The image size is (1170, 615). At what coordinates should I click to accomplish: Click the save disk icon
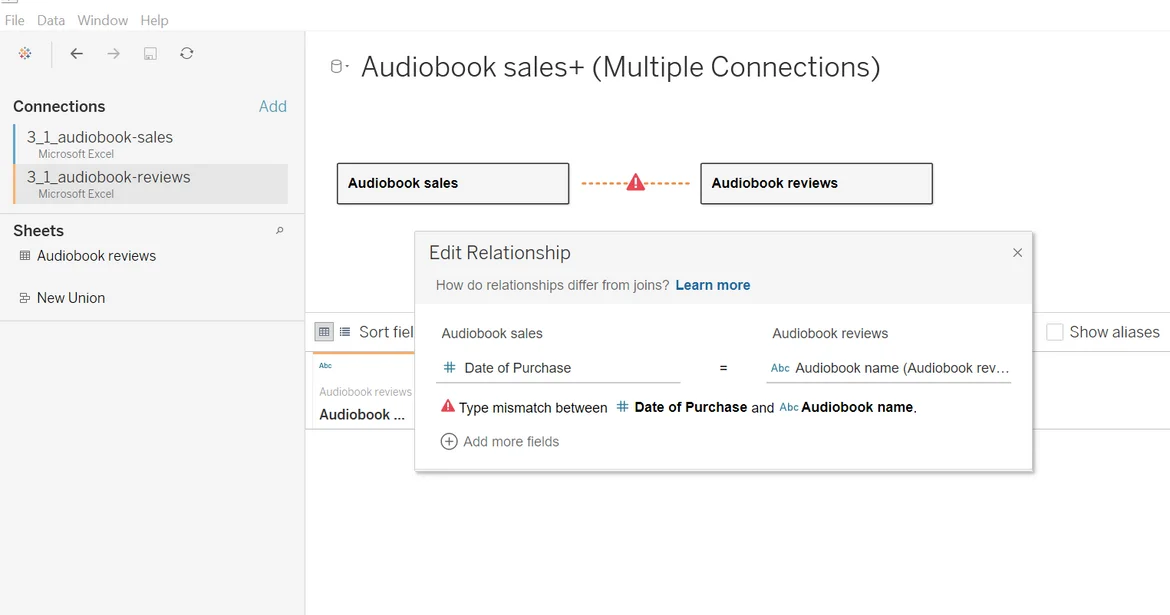tap(150, 54)
